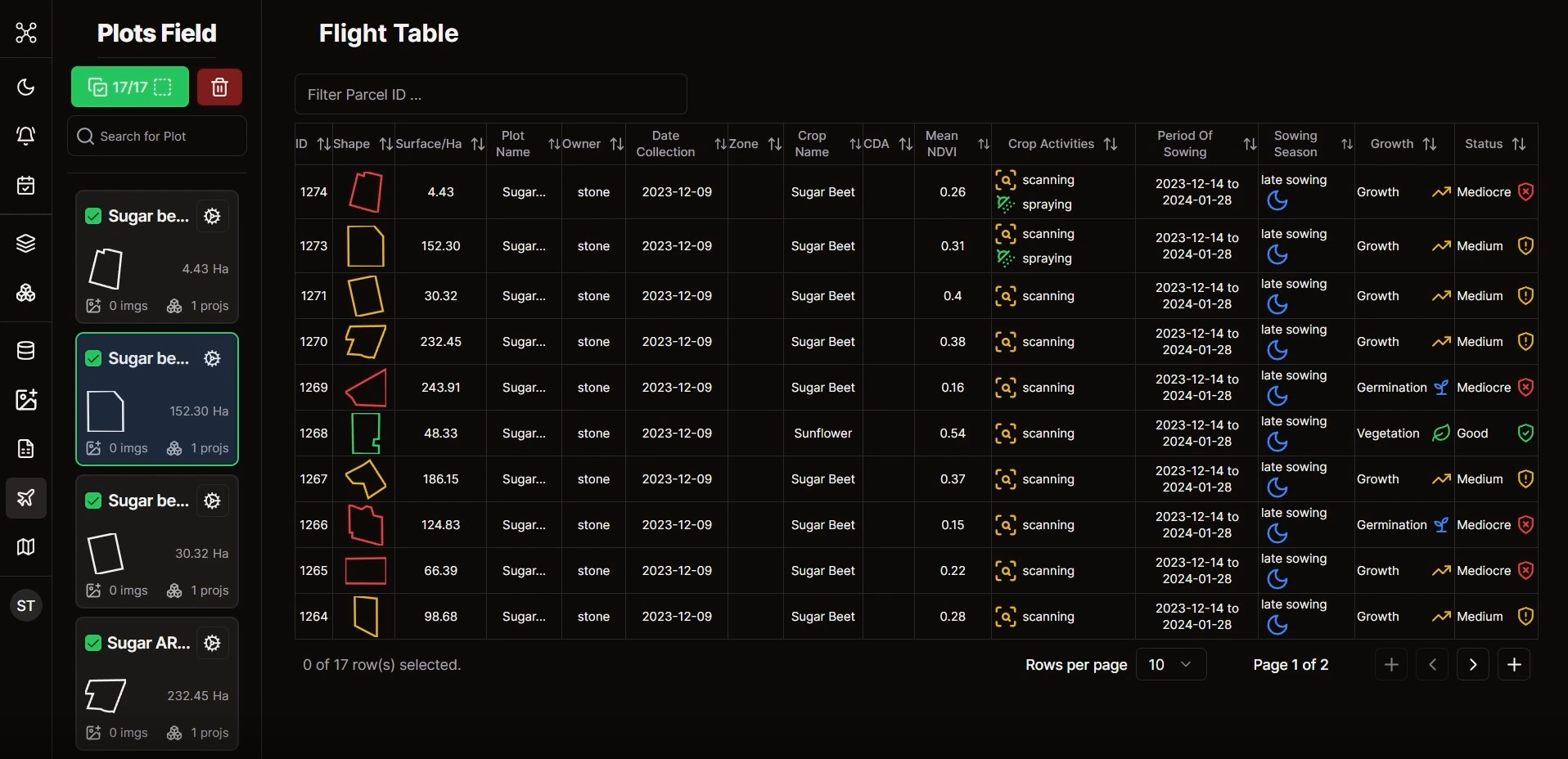Sort table by Growth column header

click(1430, 144)
